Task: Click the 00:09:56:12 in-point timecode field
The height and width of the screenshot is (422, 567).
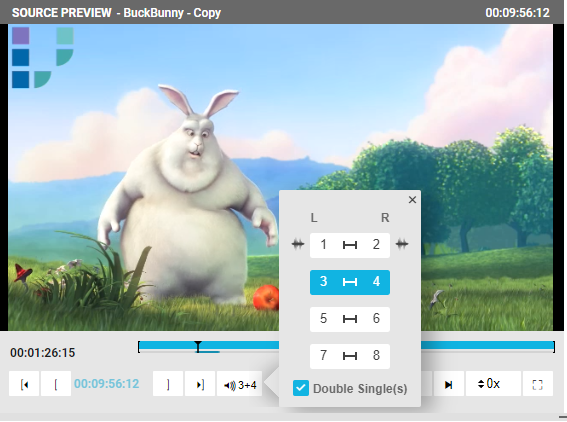Action: (x=107, y=384)
